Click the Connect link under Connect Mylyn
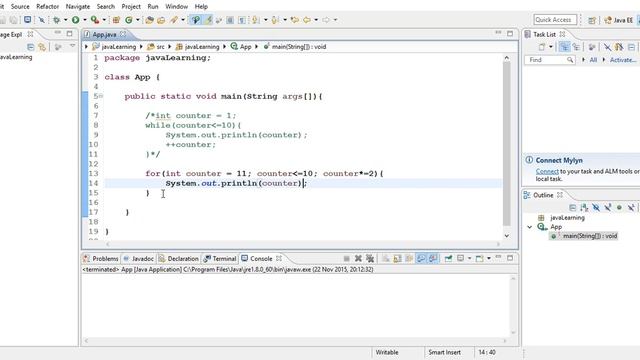The image size is (640, 360). [x=547, y=171]
